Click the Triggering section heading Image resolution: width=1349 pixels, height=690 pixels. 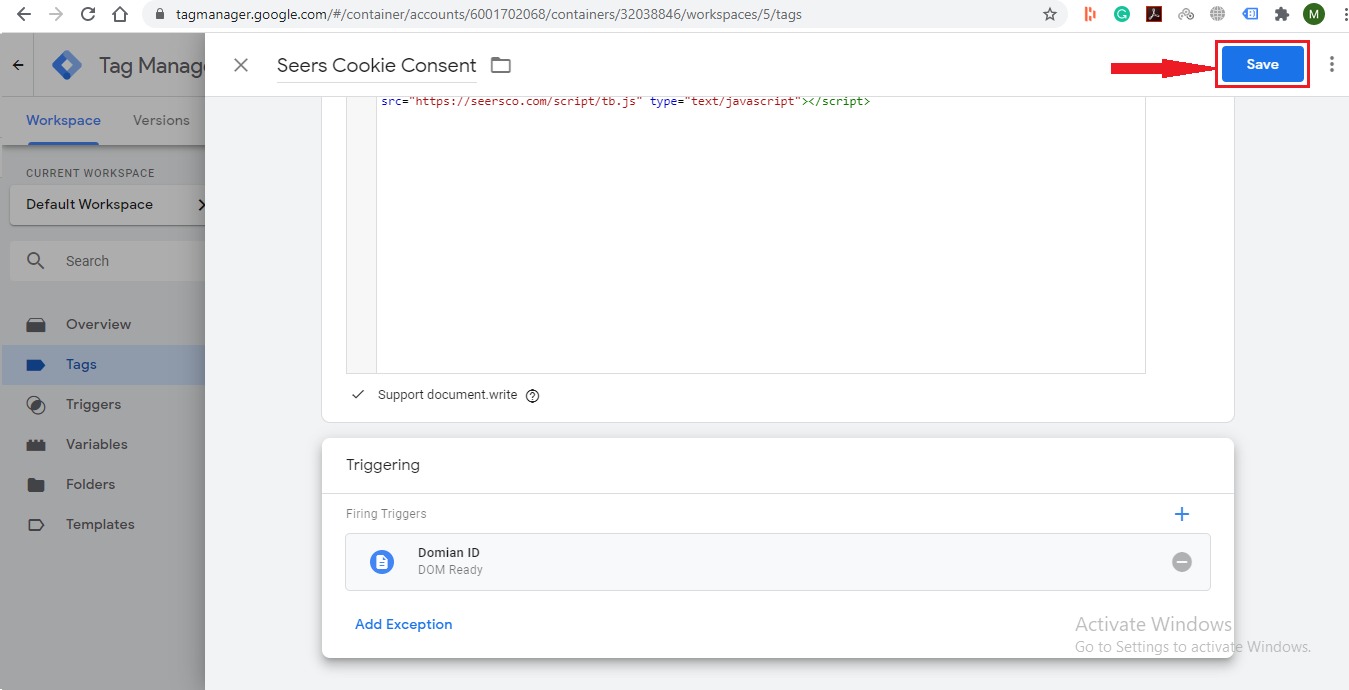[x=383, y=465]
